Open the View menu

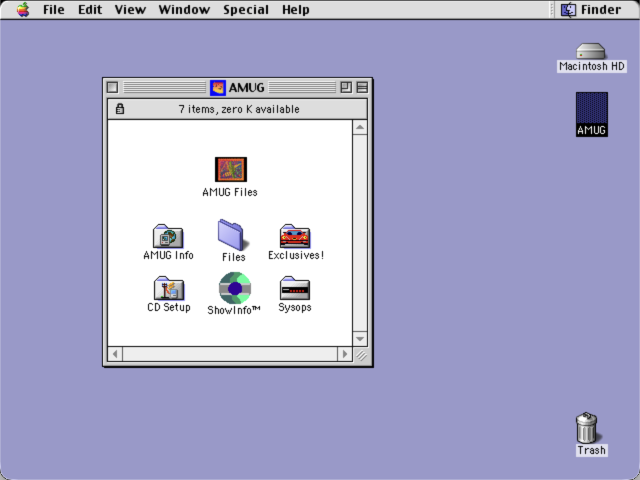click(x=130, y=9)
